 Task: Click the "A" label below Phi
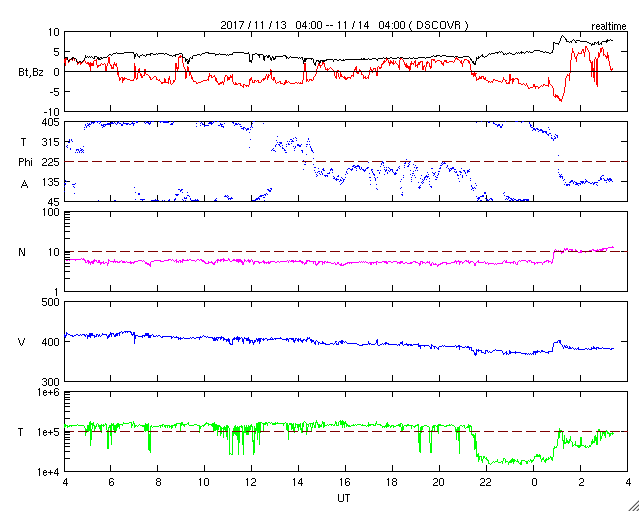pos(25,184)
